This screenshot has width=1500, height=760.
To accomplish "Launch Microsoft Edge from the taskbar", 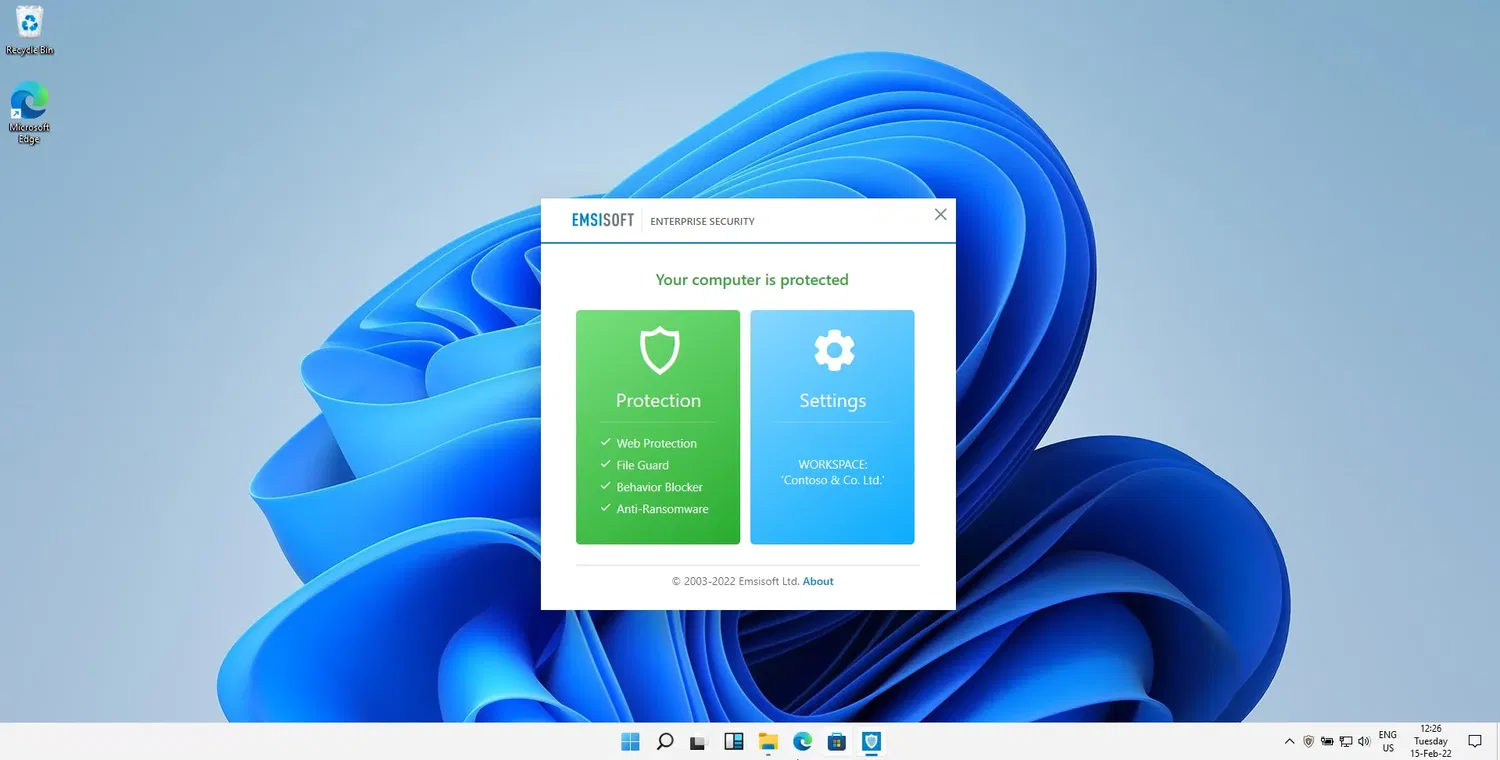I will tap(802, 742).
